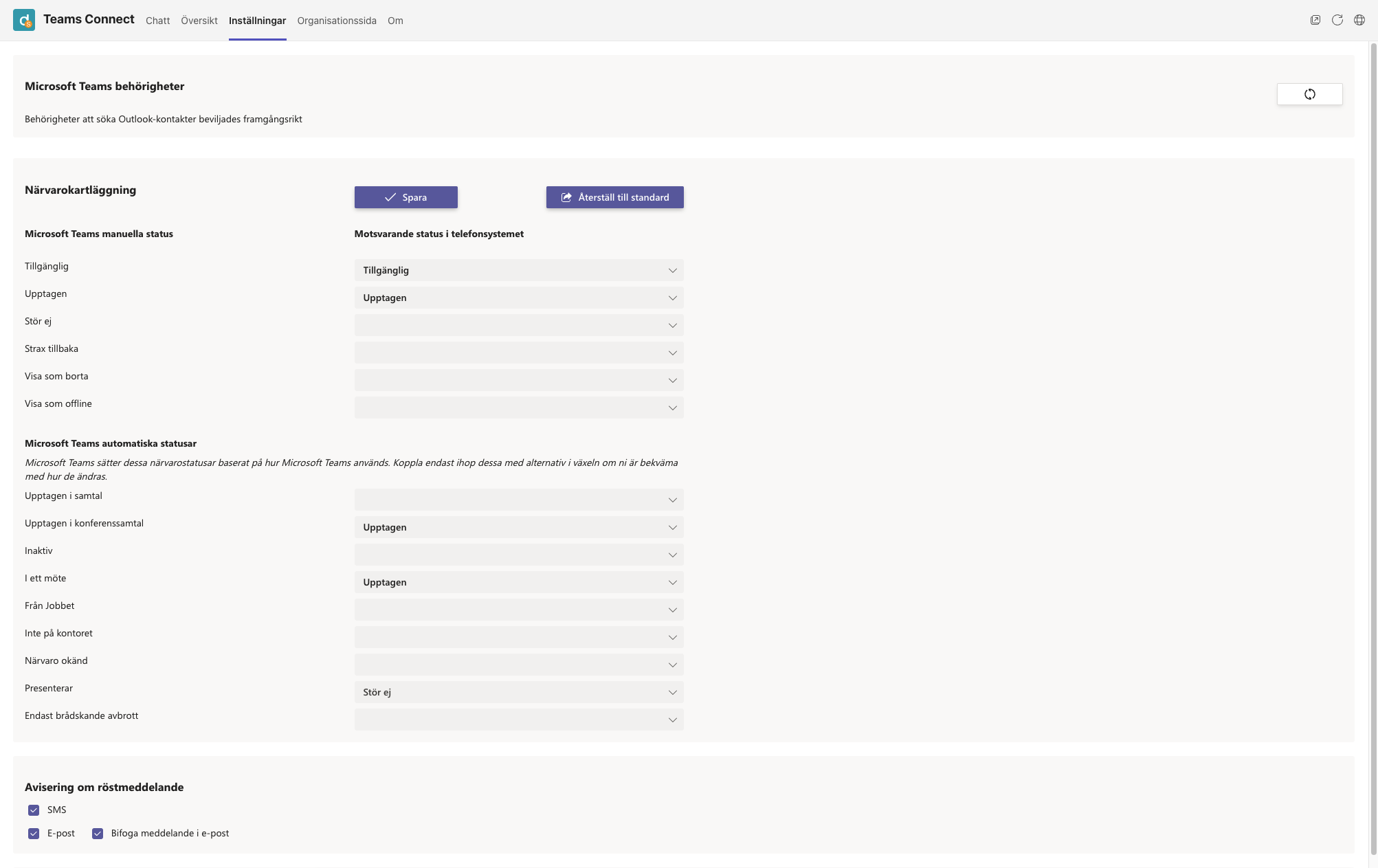Switch to the Översikt tab
This screenshot has width=1378, height=868.
click(199, 21)
